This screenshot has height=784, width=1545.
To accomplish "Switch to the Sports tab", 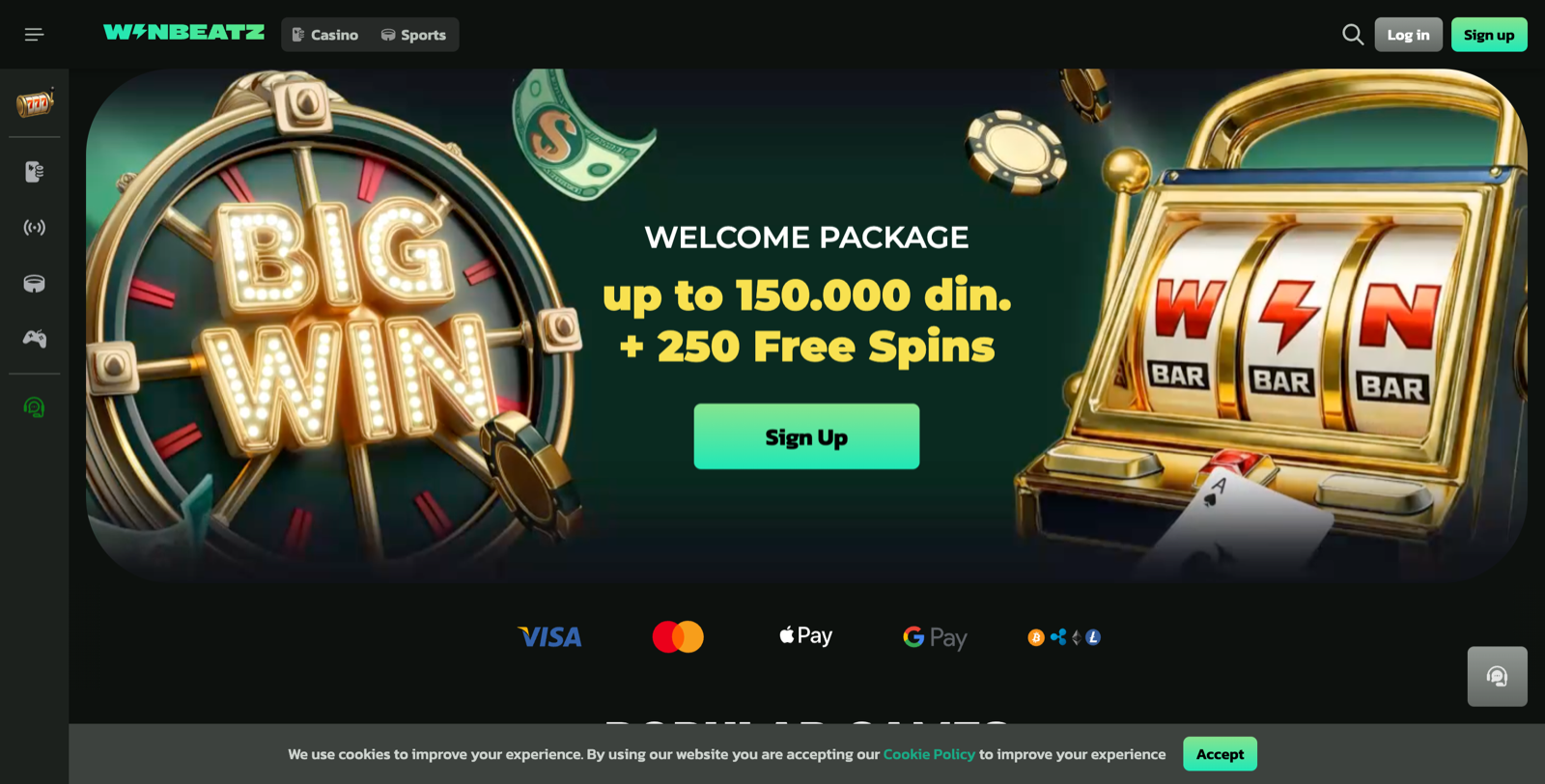I will click(413, 35).
